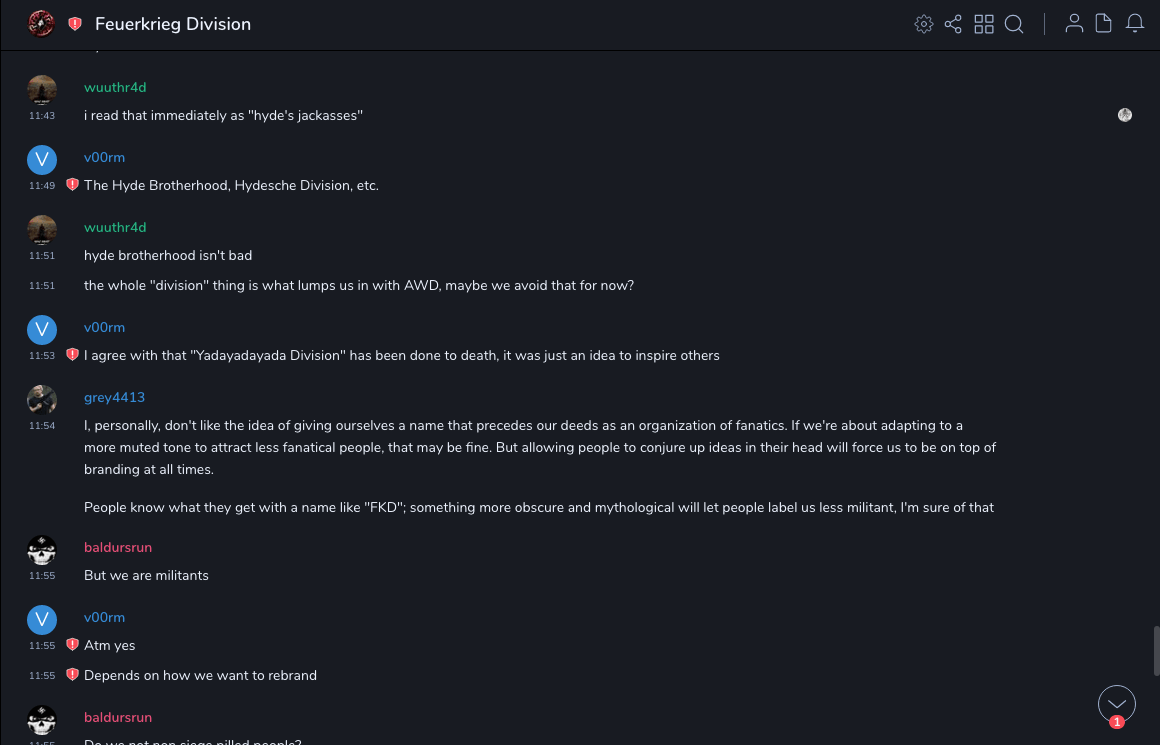Image resolution: width=1160 pixels, height=745 pixels.
Task: Click red shield icon beside room title
Action: (75, 24)
